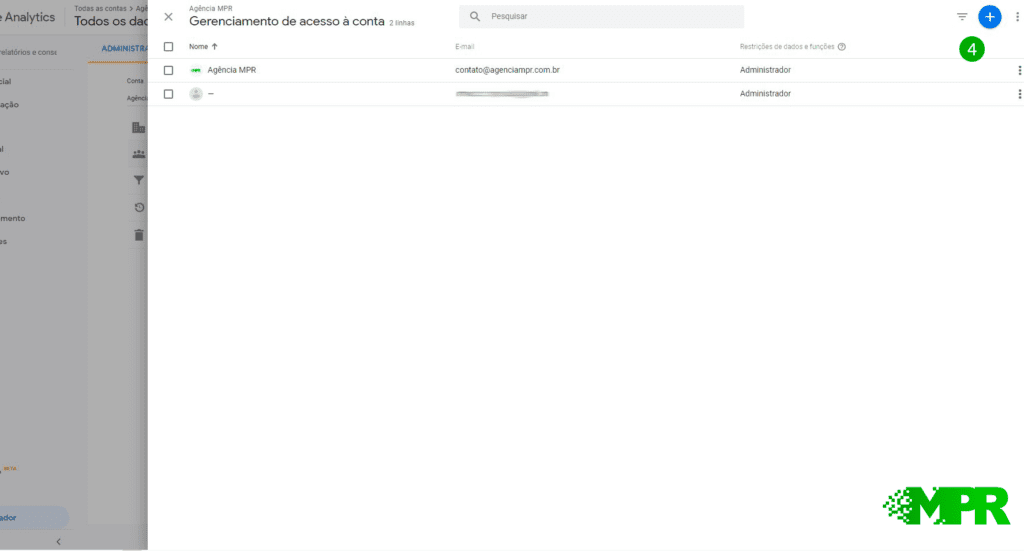Click the Agência MPR user name
Viewport: 1024px width, 551px height.
point(232,70)
